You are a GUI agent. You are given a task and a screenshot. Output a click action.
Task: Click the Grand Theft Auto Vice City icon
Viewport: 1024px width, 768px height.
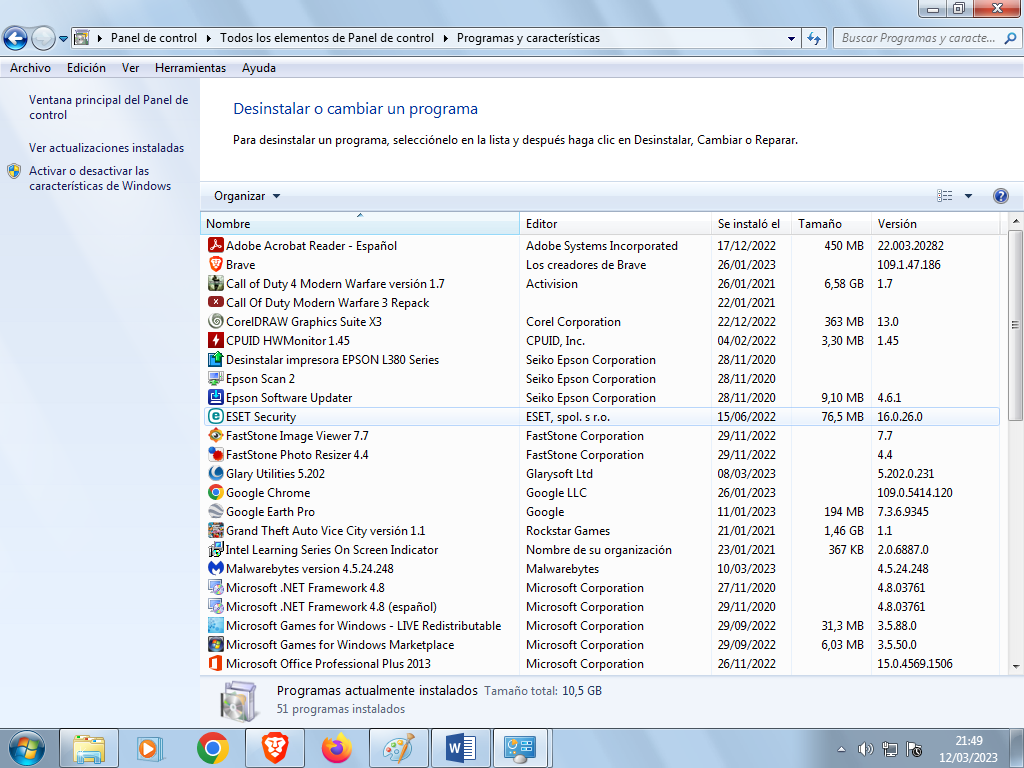pyautogui.click(x=216, y=530)
